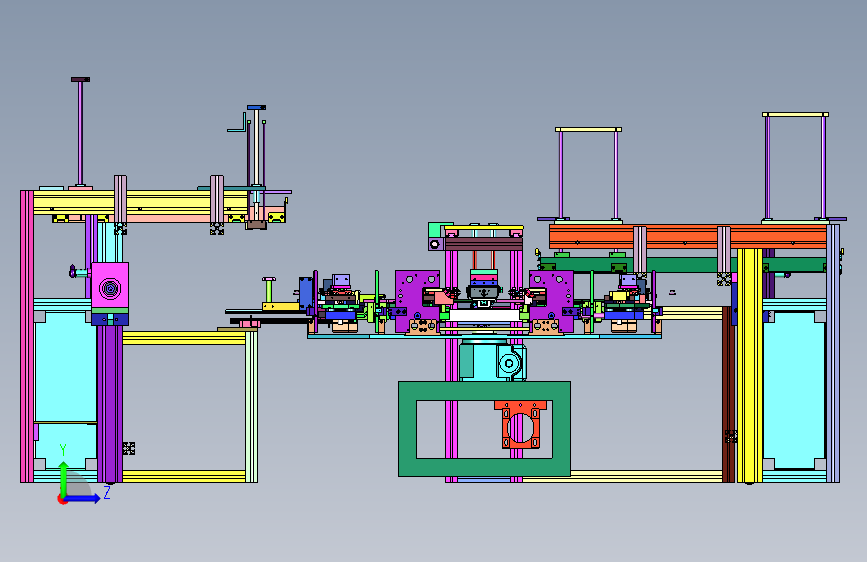The height and width of the screenshot is (562, 867).
Task: Select the magenta block with concentric circles
Action: [110, 285]
